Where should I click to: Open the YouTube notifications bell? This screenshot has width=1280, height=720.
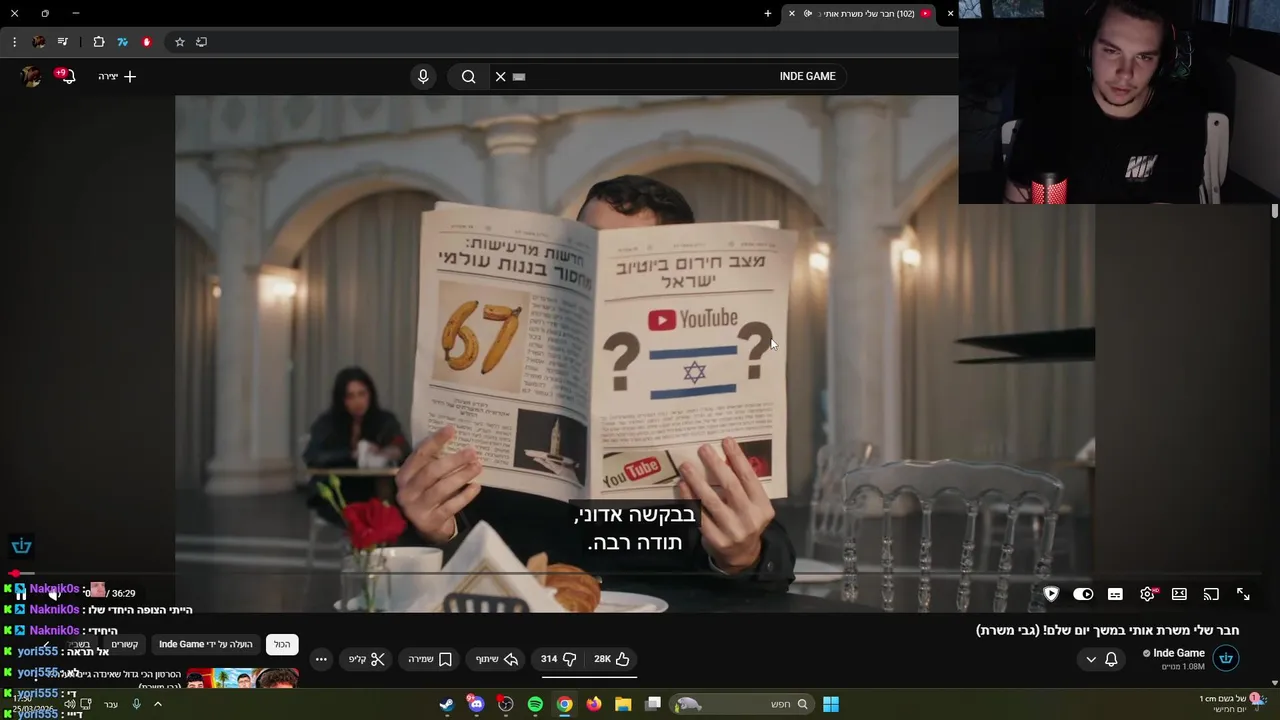tap(68, 76)
